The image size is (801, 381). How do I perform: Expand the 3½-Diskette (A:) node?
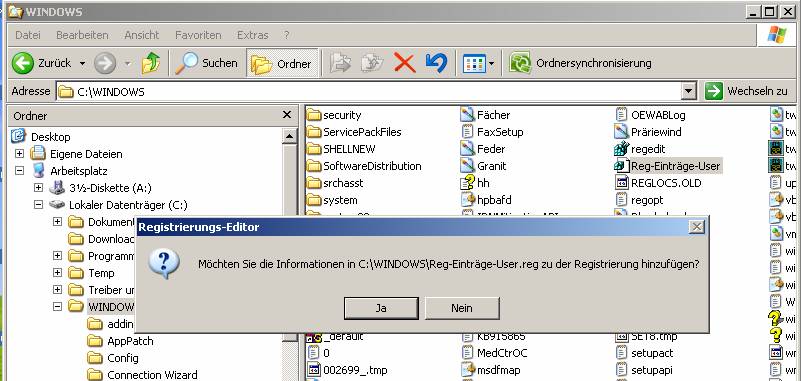38,188
